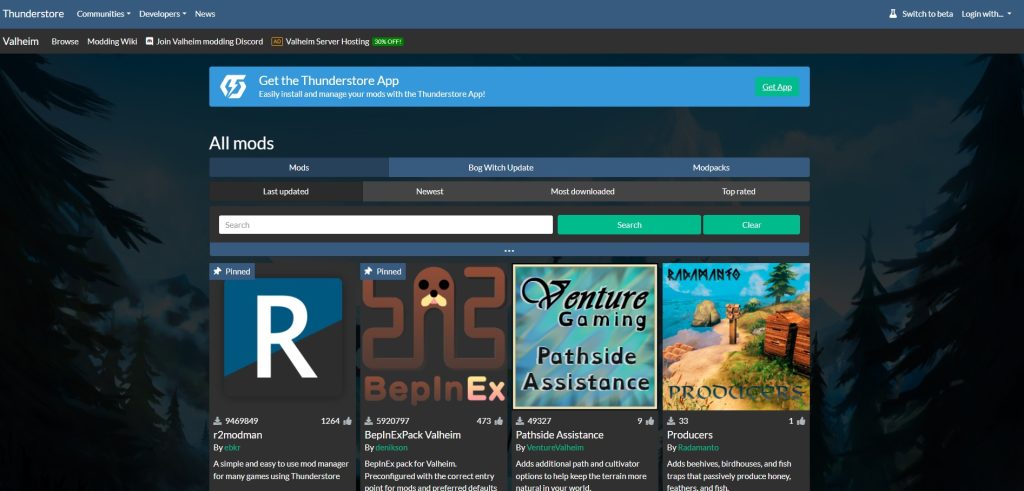Click the 30% OFF green badge
1024x491 pixels.
[x=388, y=42]
